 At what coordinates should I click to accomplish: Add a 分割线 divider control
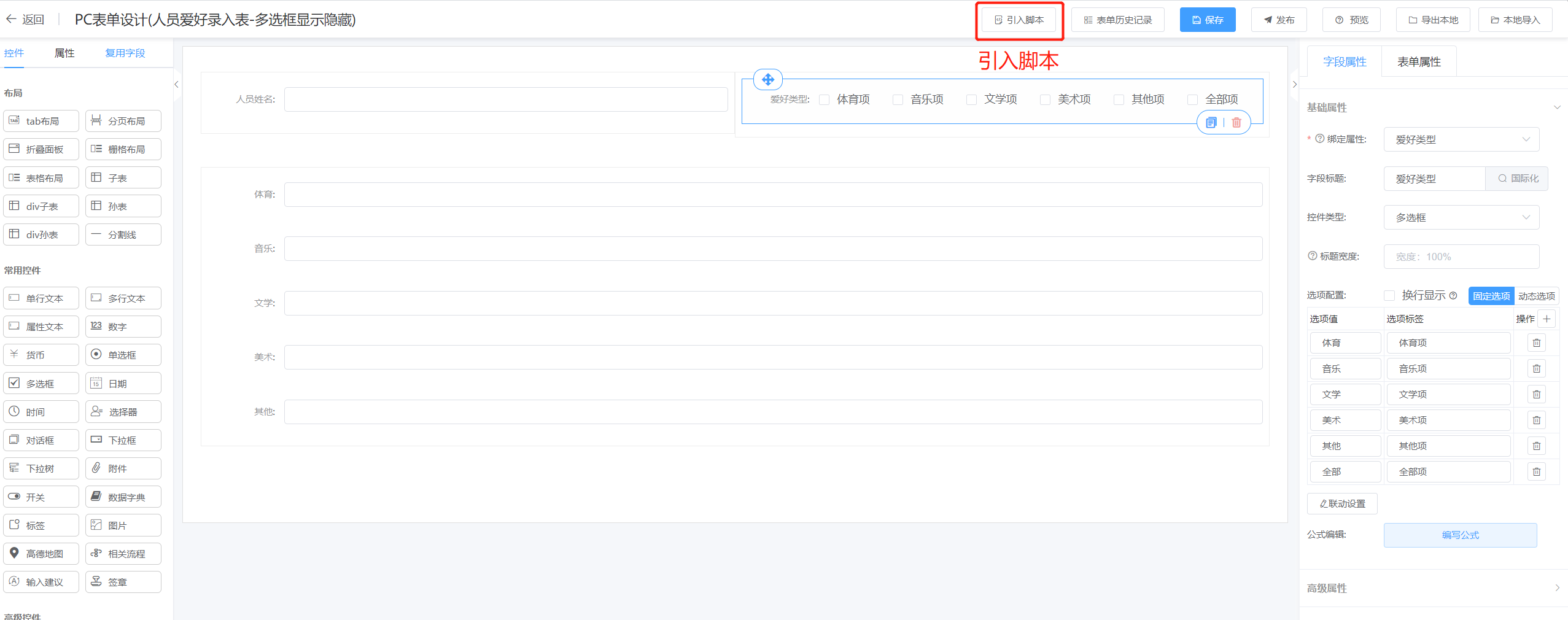tap(123, 234)
